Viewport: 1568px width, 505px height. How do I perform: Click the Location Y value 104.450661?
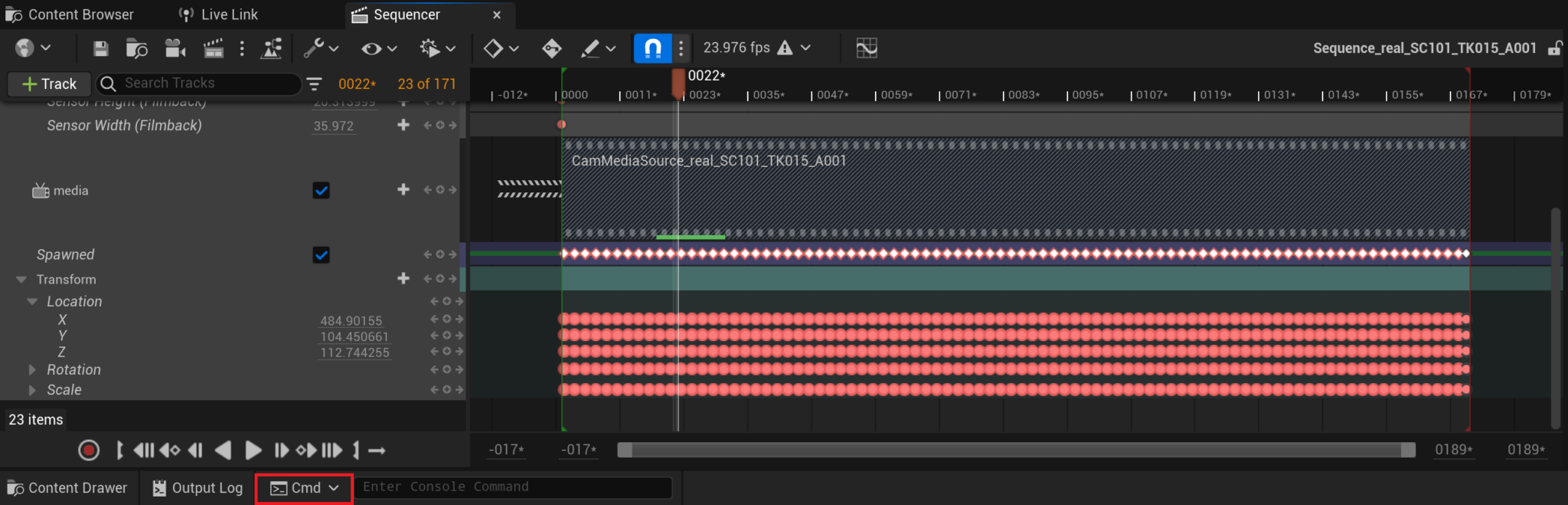(x=354, y=336)
